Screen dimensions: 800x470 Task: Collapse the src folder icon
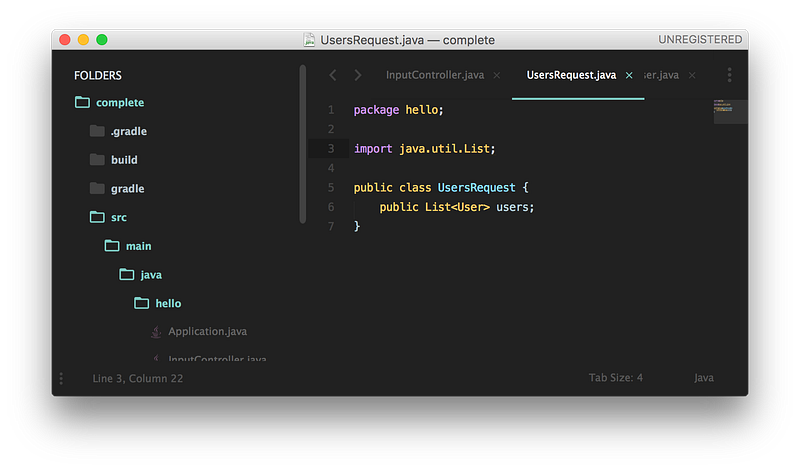97,217
